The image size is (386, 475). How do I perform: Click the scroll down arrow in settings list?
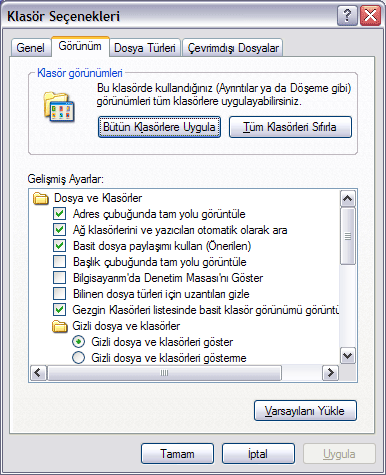tap(348, 356)
